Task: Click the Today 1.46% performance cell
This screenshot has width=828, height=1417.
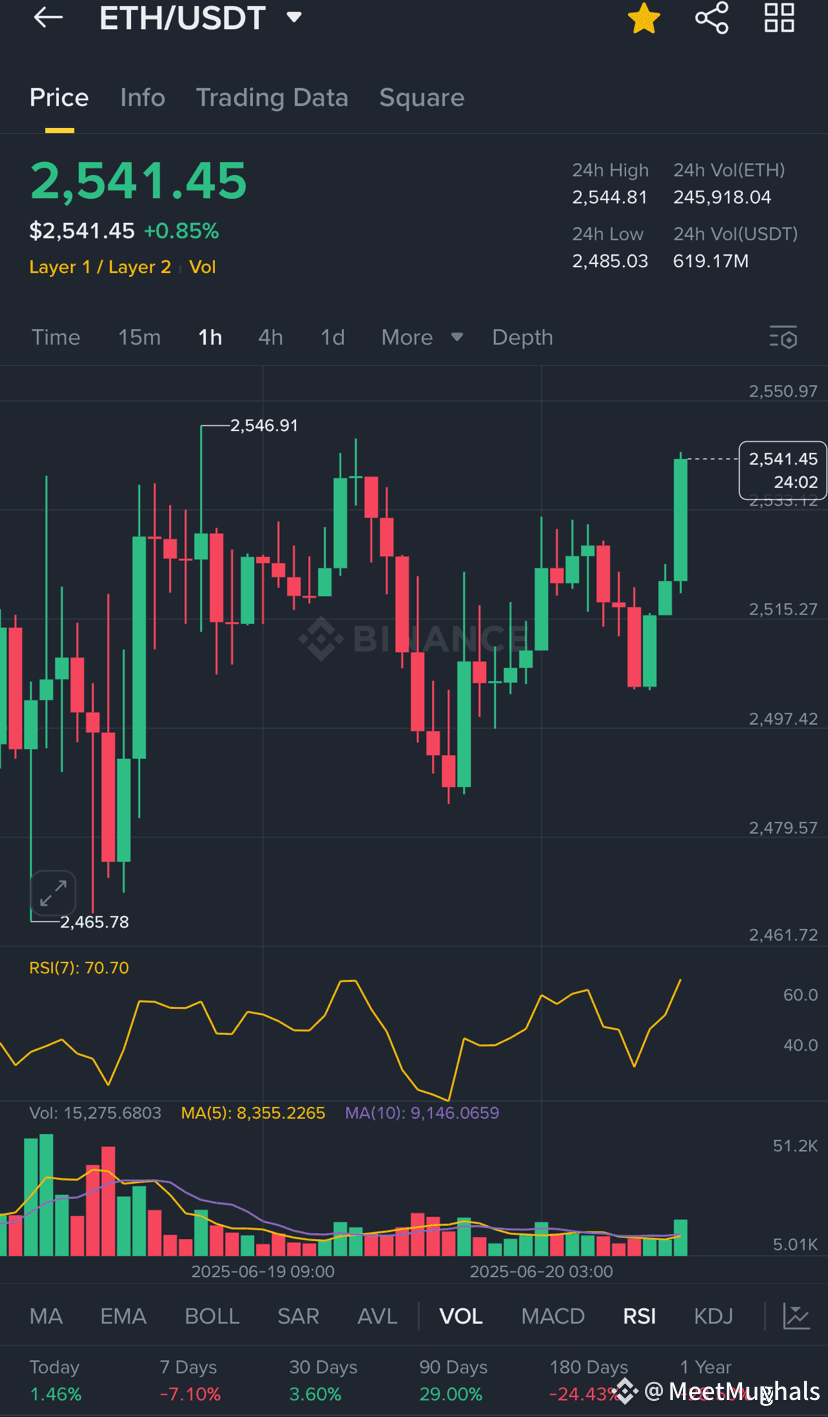Action: pyautogui.click(x=55, y=1380)
